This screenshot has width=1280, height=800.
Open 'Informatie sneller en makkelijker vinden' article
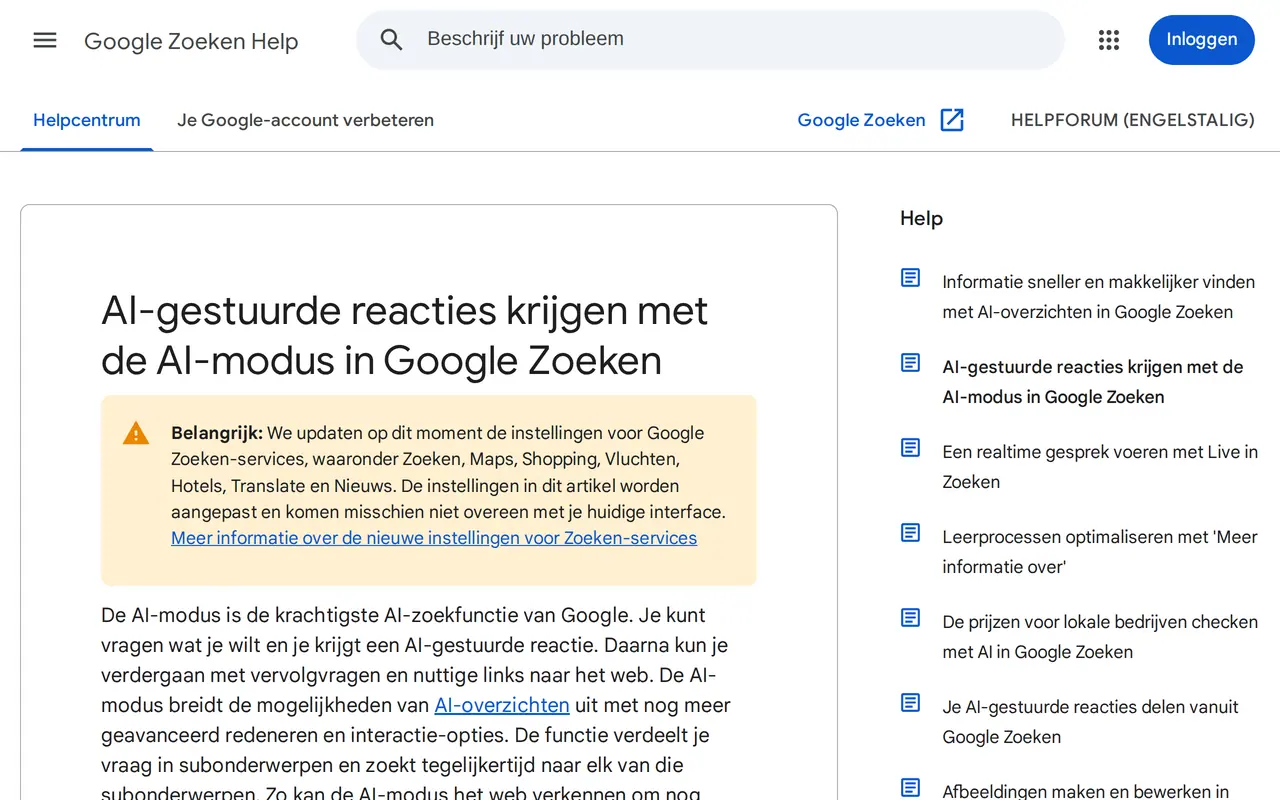pos(1098,297)
